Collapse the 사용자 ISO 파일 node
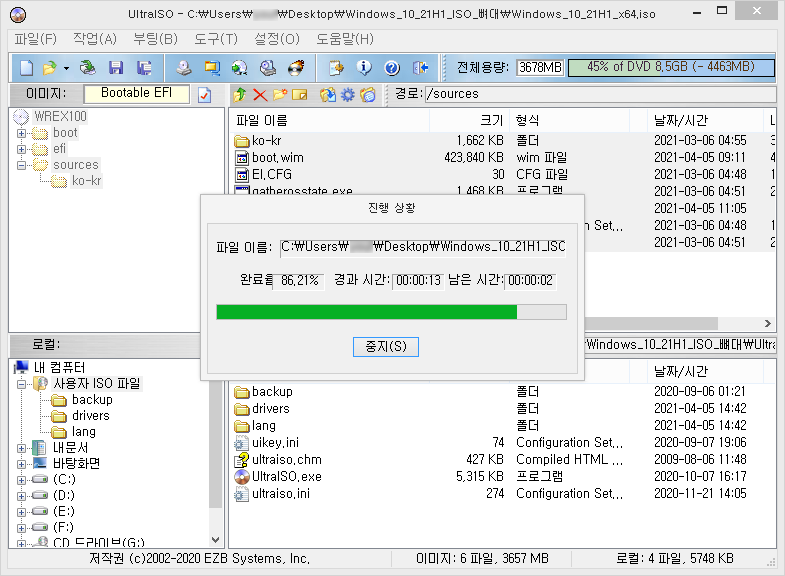Viewport: 785px width, 576px height. point(22,384)
